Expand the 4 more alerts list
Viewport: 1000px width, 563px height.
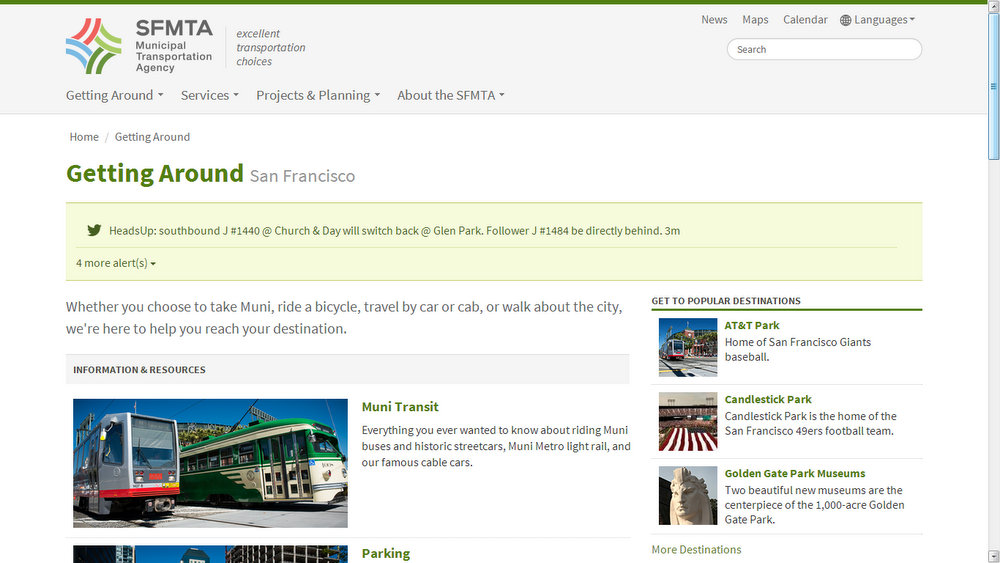116,263
